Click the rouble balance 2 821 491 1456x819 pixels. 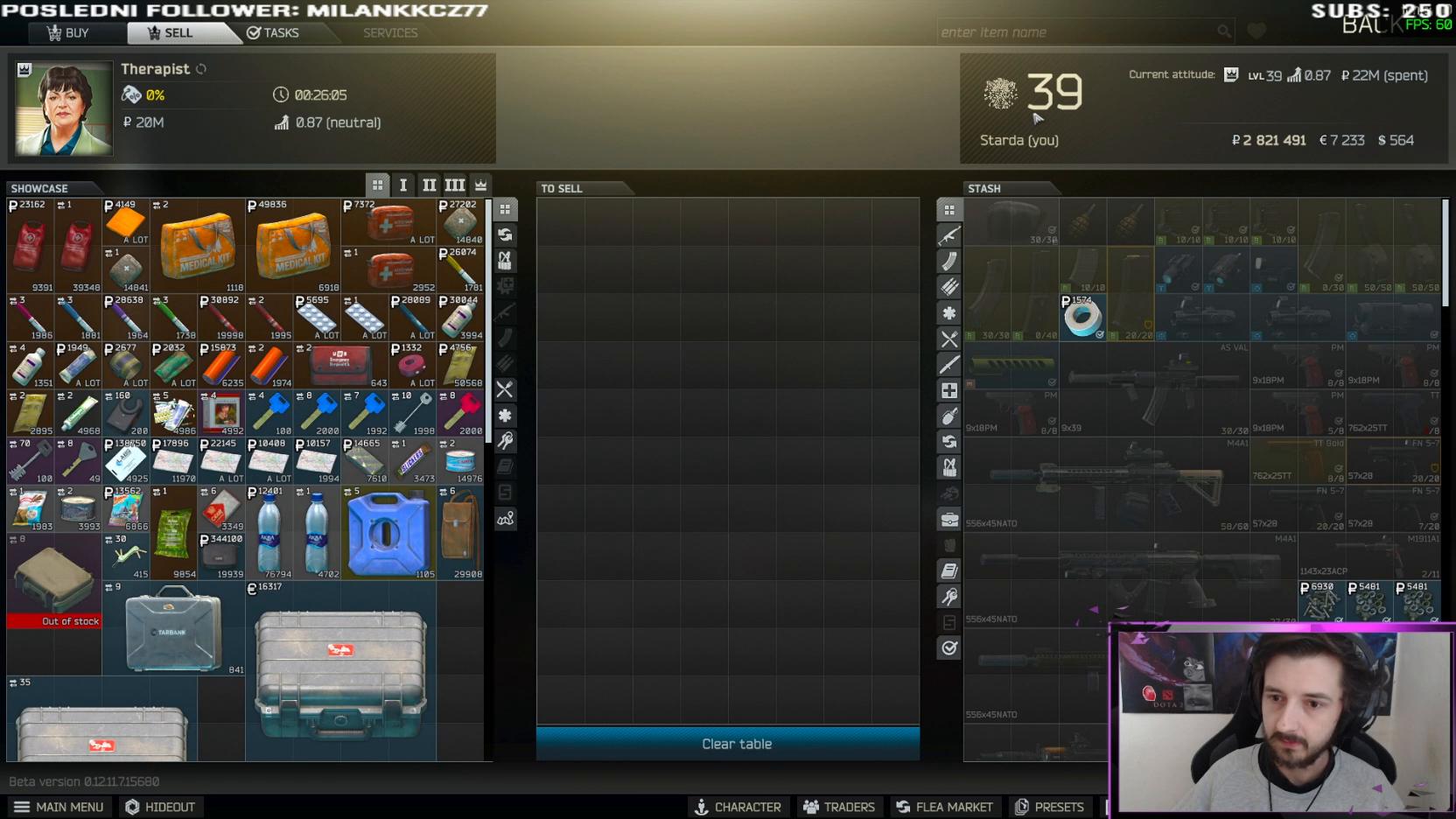(x=1269, y=140)
